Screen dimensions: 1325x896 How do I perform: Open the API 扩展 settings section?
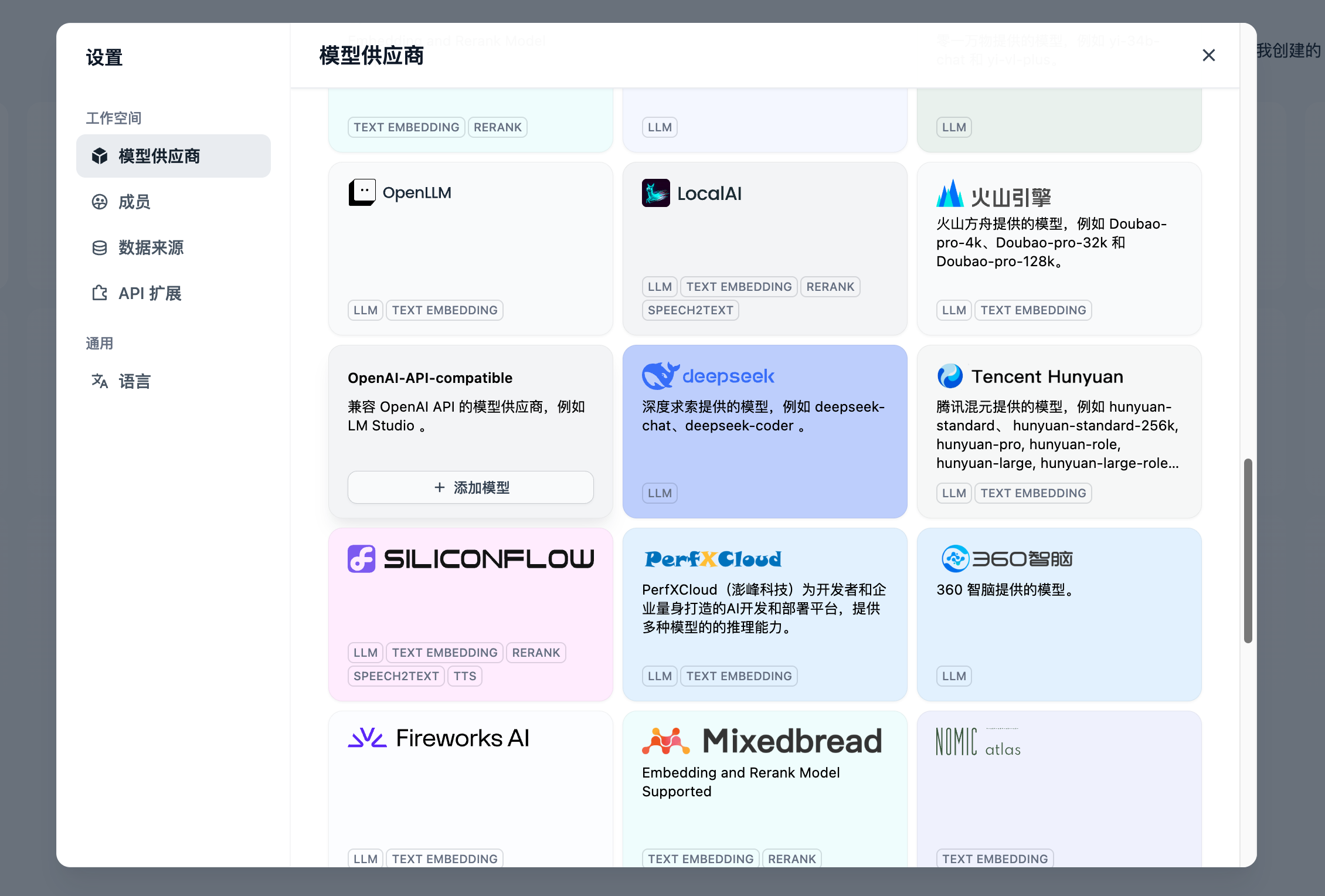[x=174, y=293]
